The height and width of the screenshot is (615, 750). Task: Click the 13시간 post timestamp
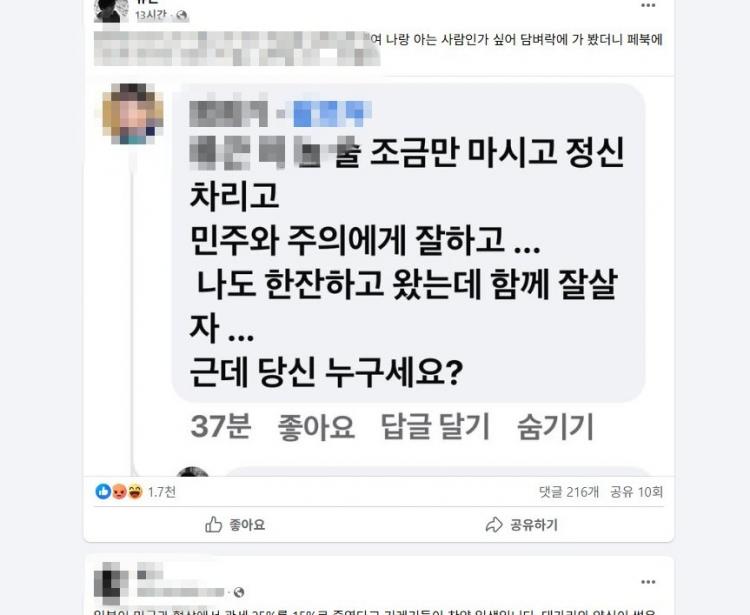(x=151, y=16)
